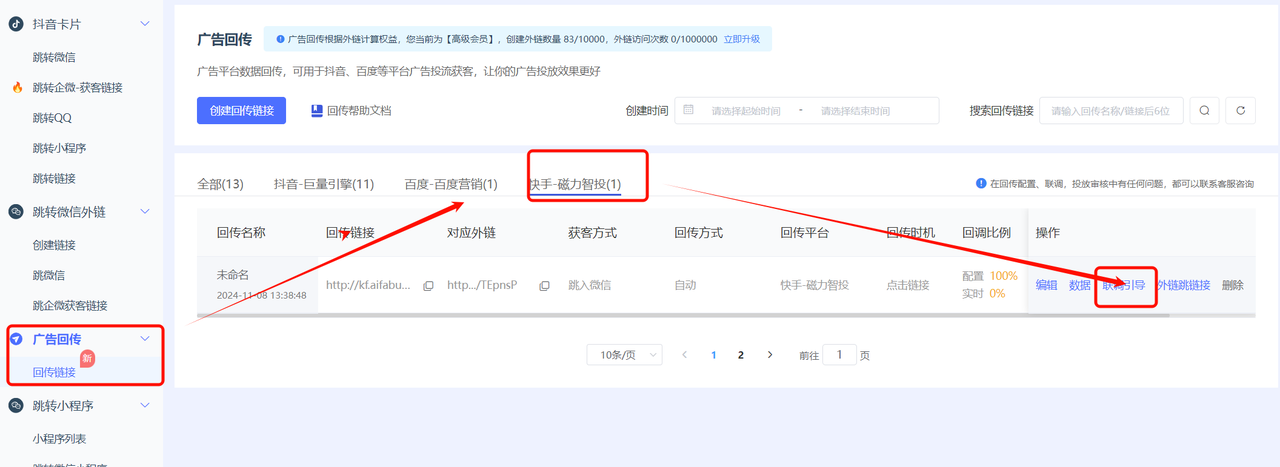Click the 搜索回传链接 search input field

[x=1111, y=110]
